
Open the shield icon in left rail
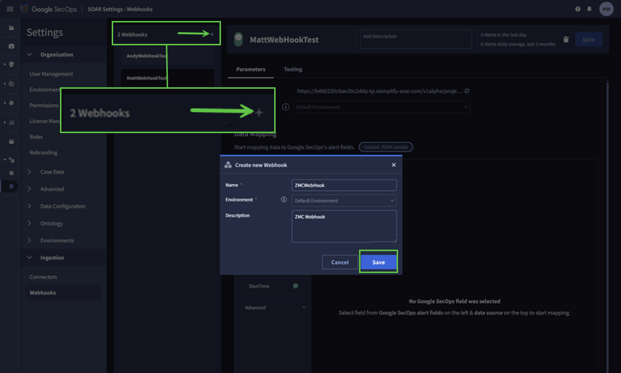point(11,64)
